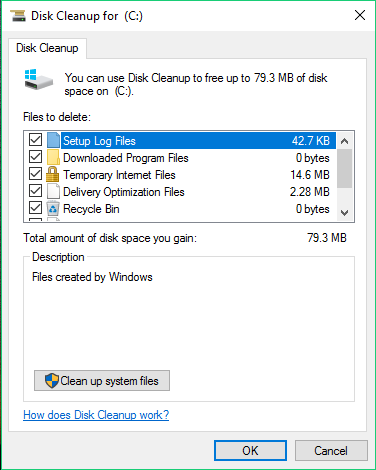
Task: Click the scroll up arrow of file list
Action: pyautogui.click(x=344, y=141)
